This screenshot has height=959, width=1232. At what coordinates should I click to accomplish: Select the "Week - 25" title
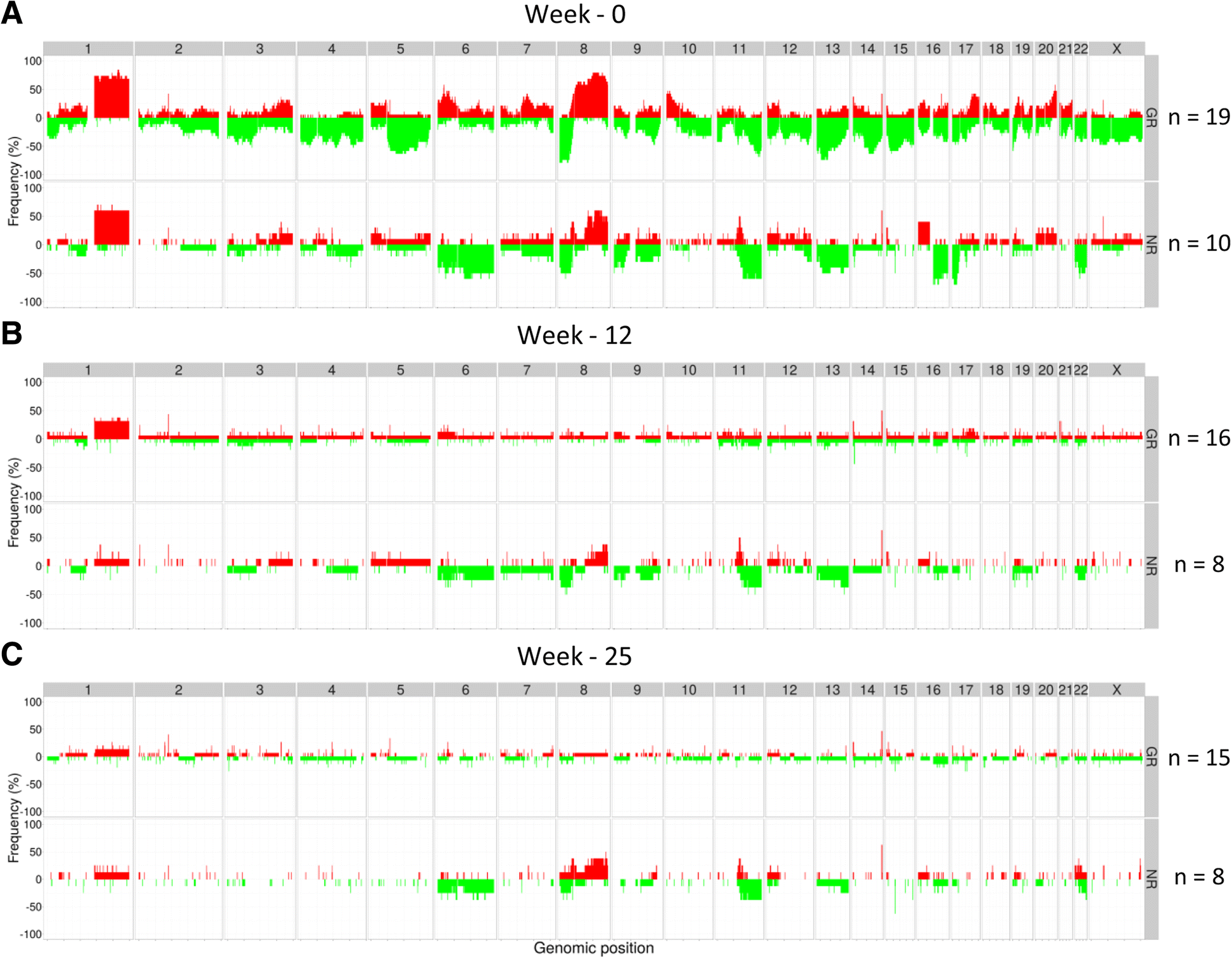pyautogui.click(x=574, y=656)
